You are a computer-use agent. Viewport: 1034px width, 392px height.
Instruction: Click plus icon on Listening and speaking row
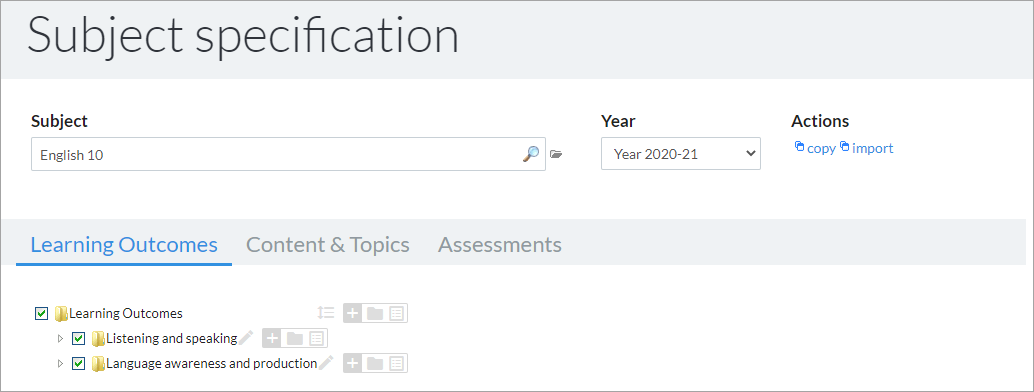click(x=272, y=339)
